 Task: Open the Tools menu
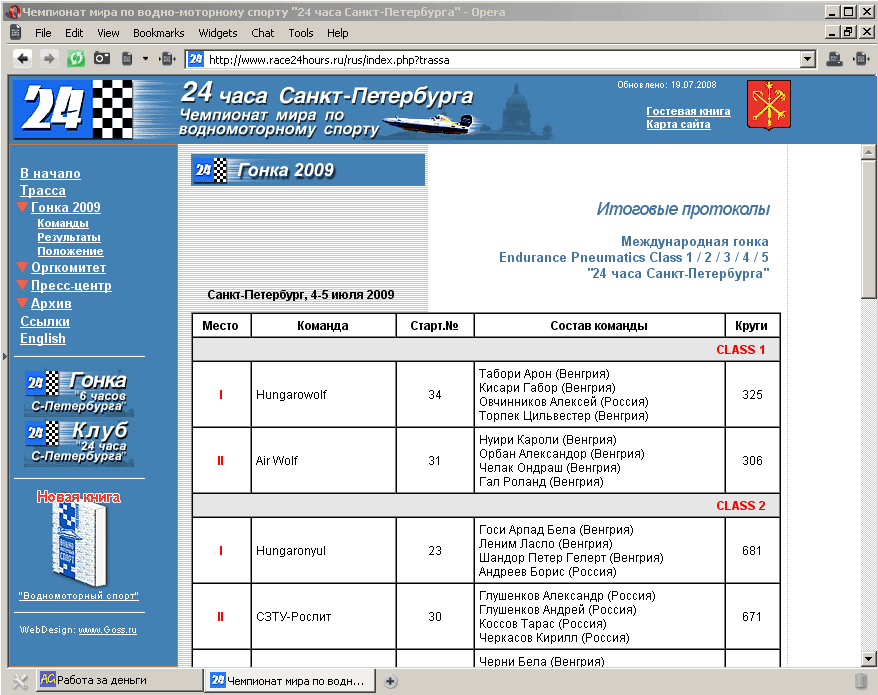(301, 33)
